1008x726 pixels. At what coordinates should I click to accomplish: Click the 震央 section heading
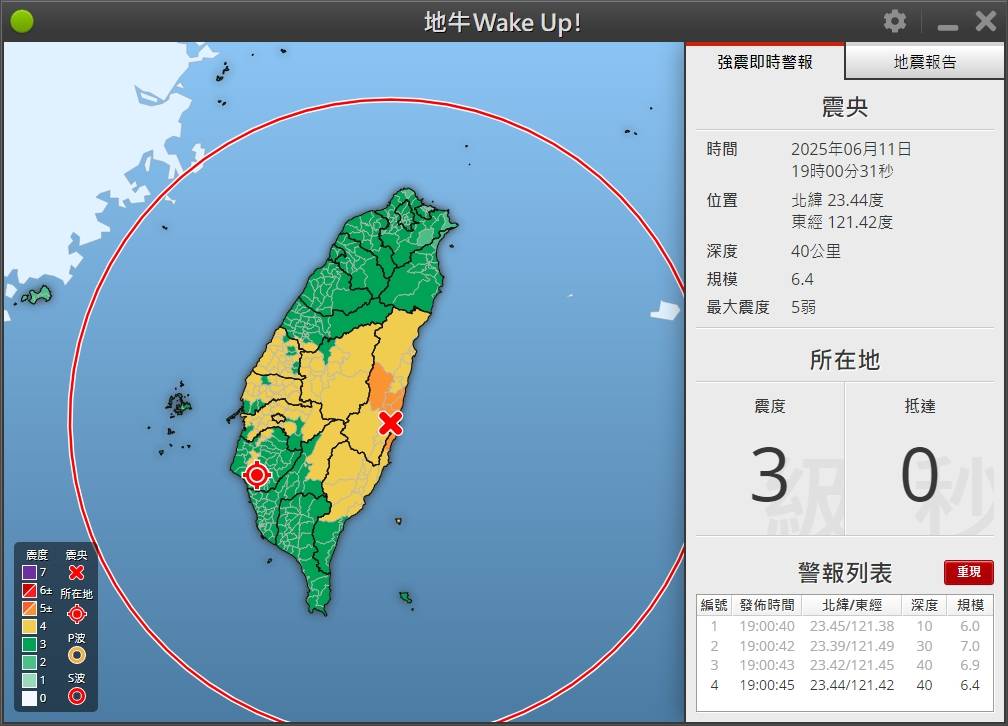point(845,107)
